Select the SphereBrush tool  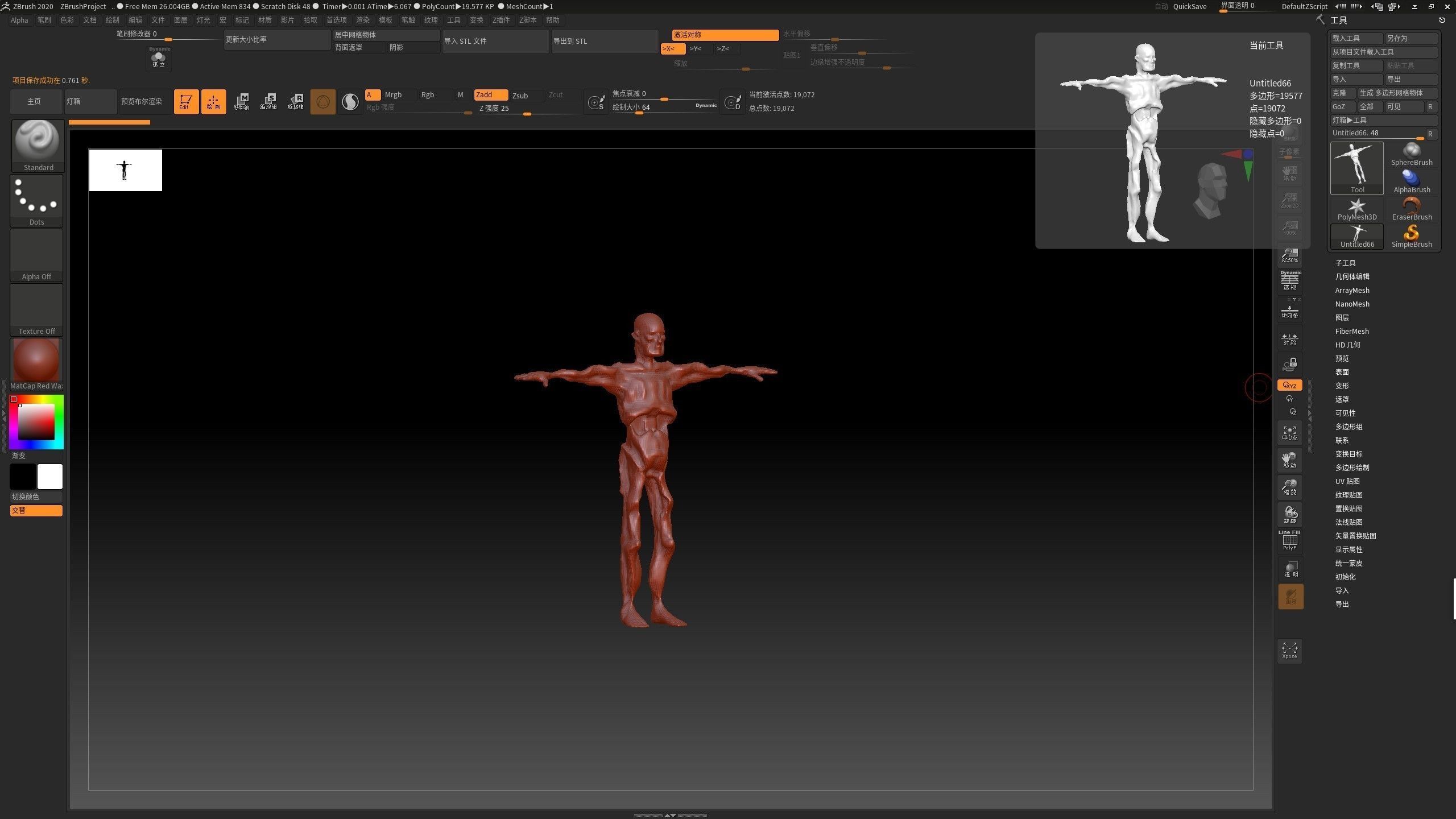coord(1412,155)
